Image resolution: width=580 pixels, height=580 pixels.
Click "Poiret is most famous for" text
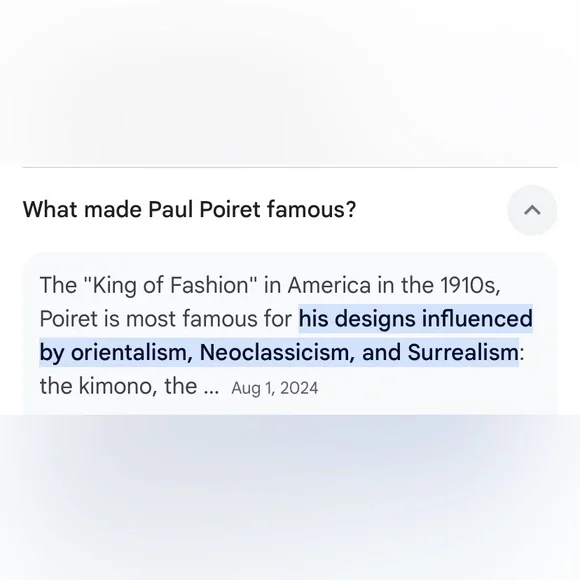point(166,318)
